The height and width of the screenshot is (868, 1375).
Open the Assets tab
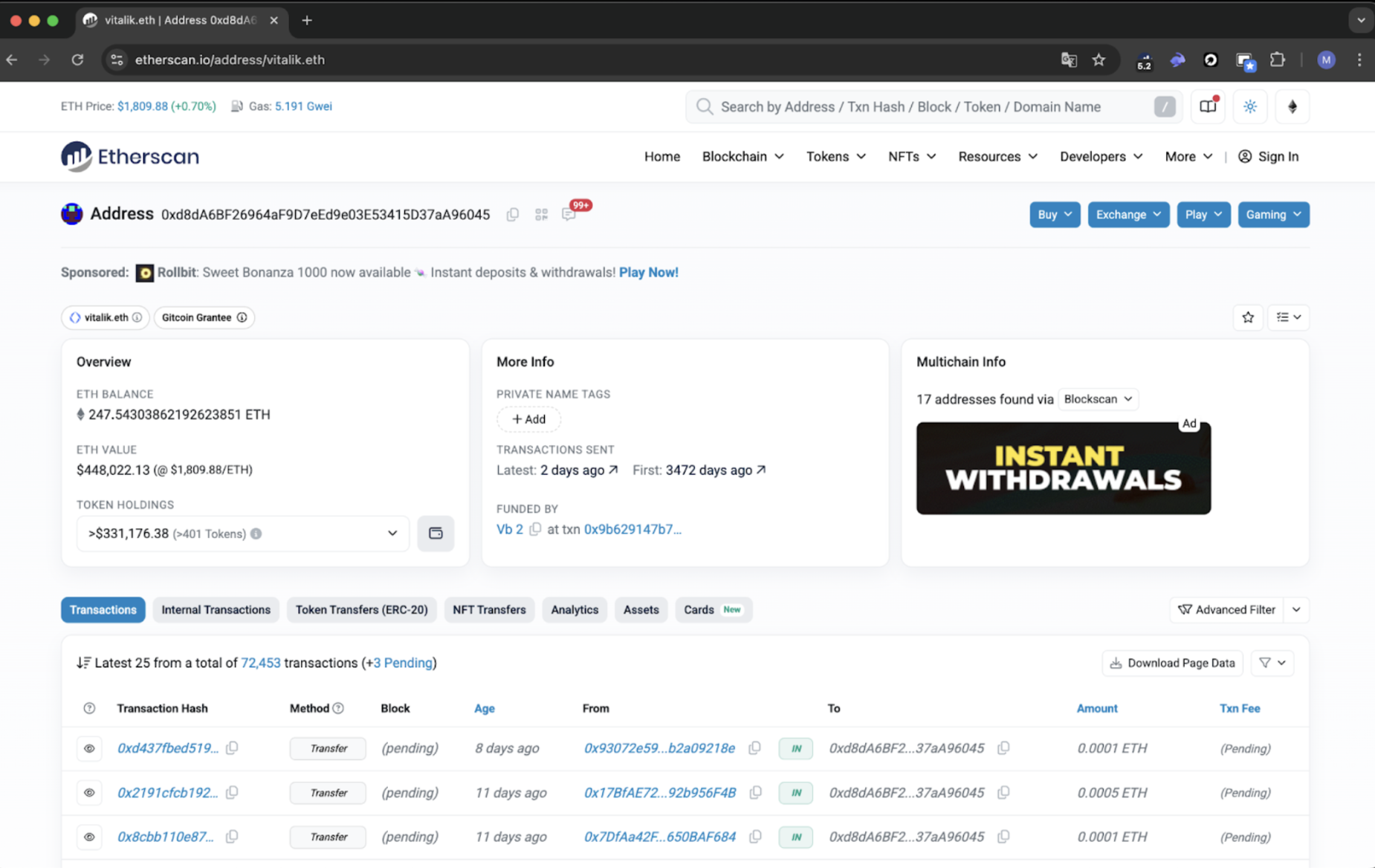[x=641, y=609]
